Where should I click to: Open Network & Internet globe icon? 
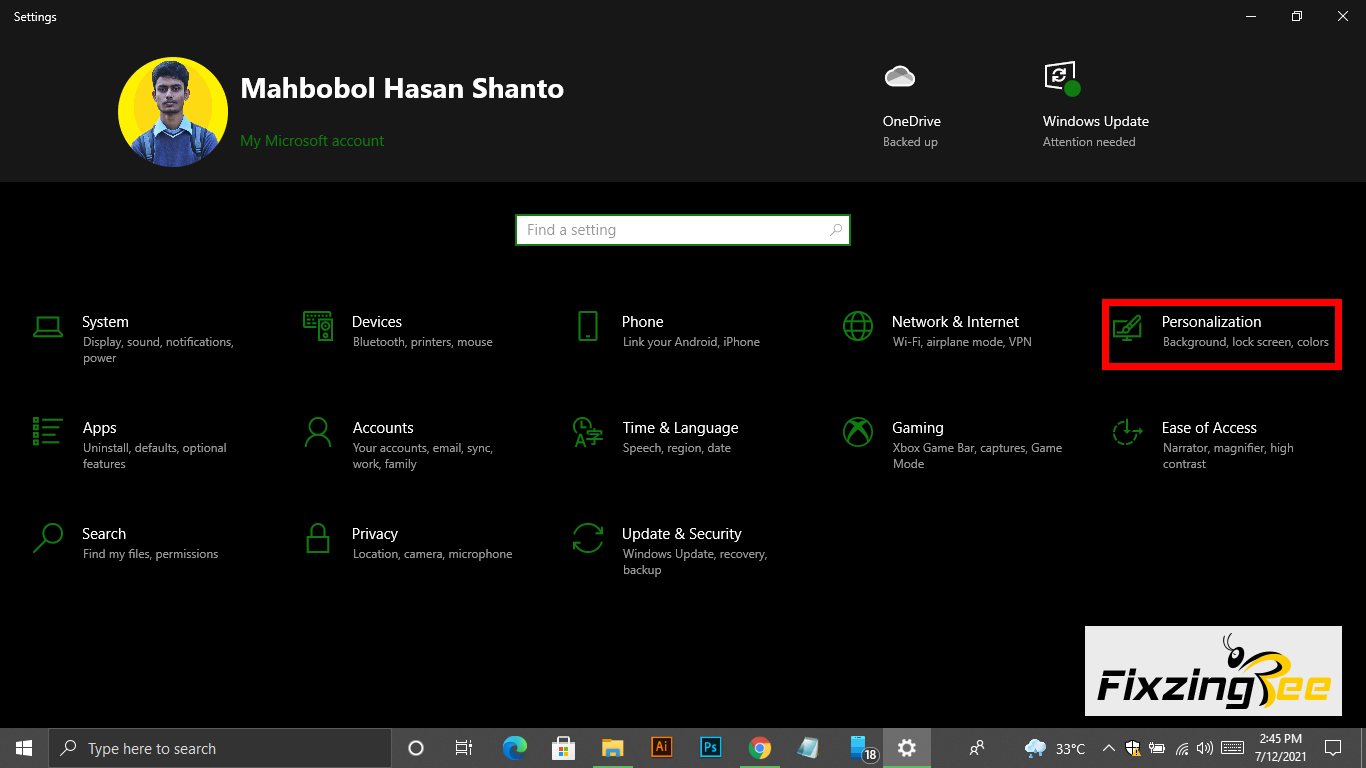[858, 326]
